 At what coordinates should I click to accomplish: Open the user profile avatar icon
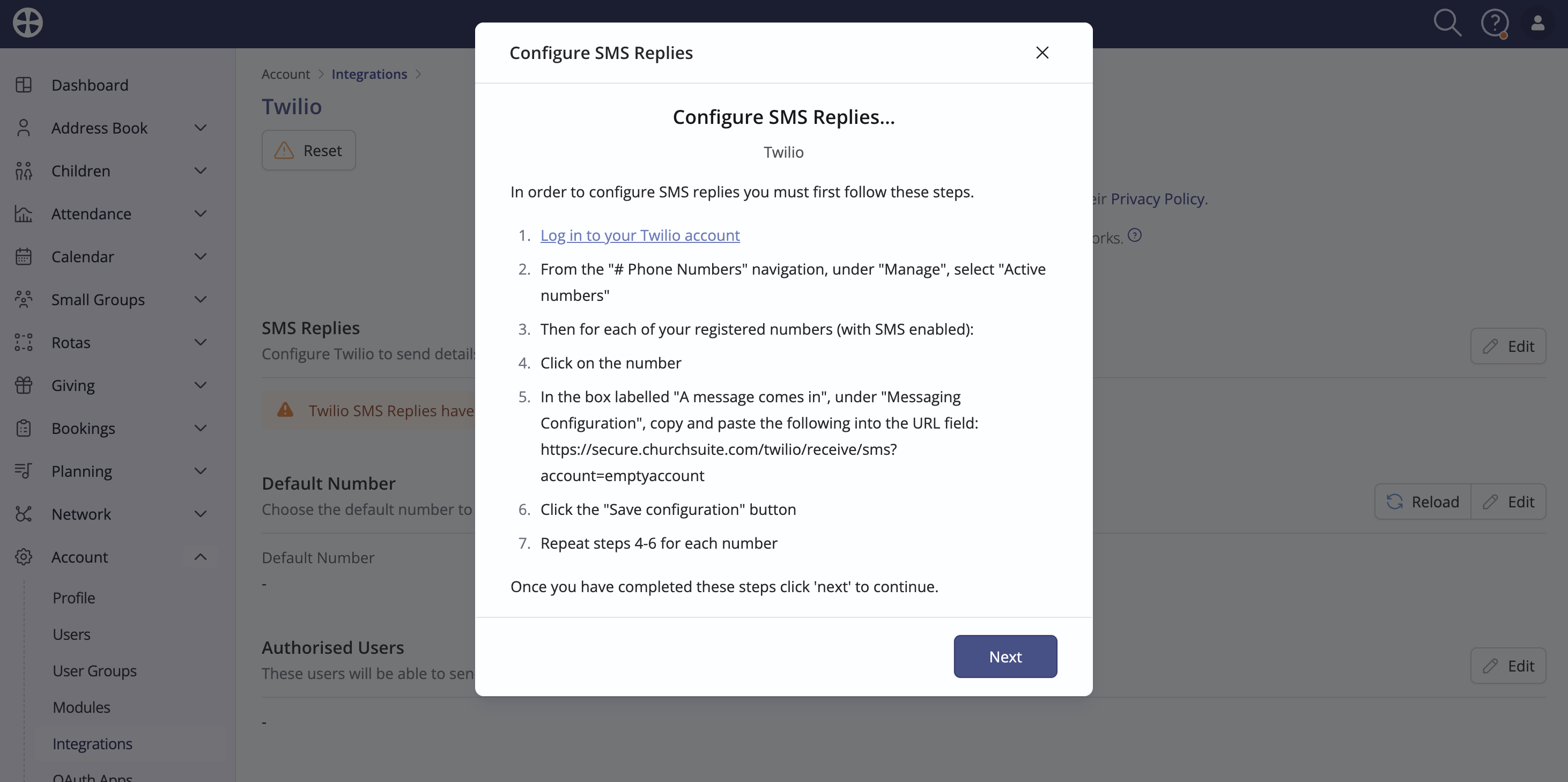1537,23
